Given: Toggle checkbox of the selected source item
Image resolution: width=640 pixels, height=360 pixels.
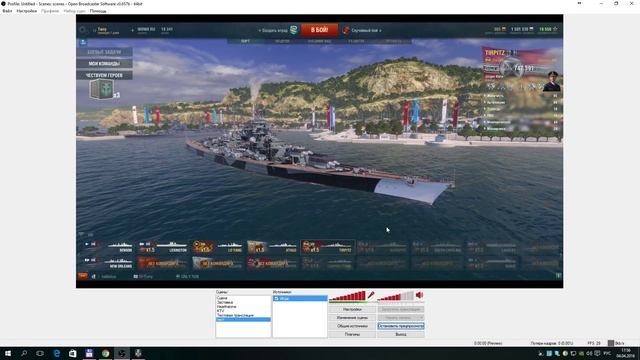Looking at the screenshot, I should pyautogui.click(x=276, y=299).
